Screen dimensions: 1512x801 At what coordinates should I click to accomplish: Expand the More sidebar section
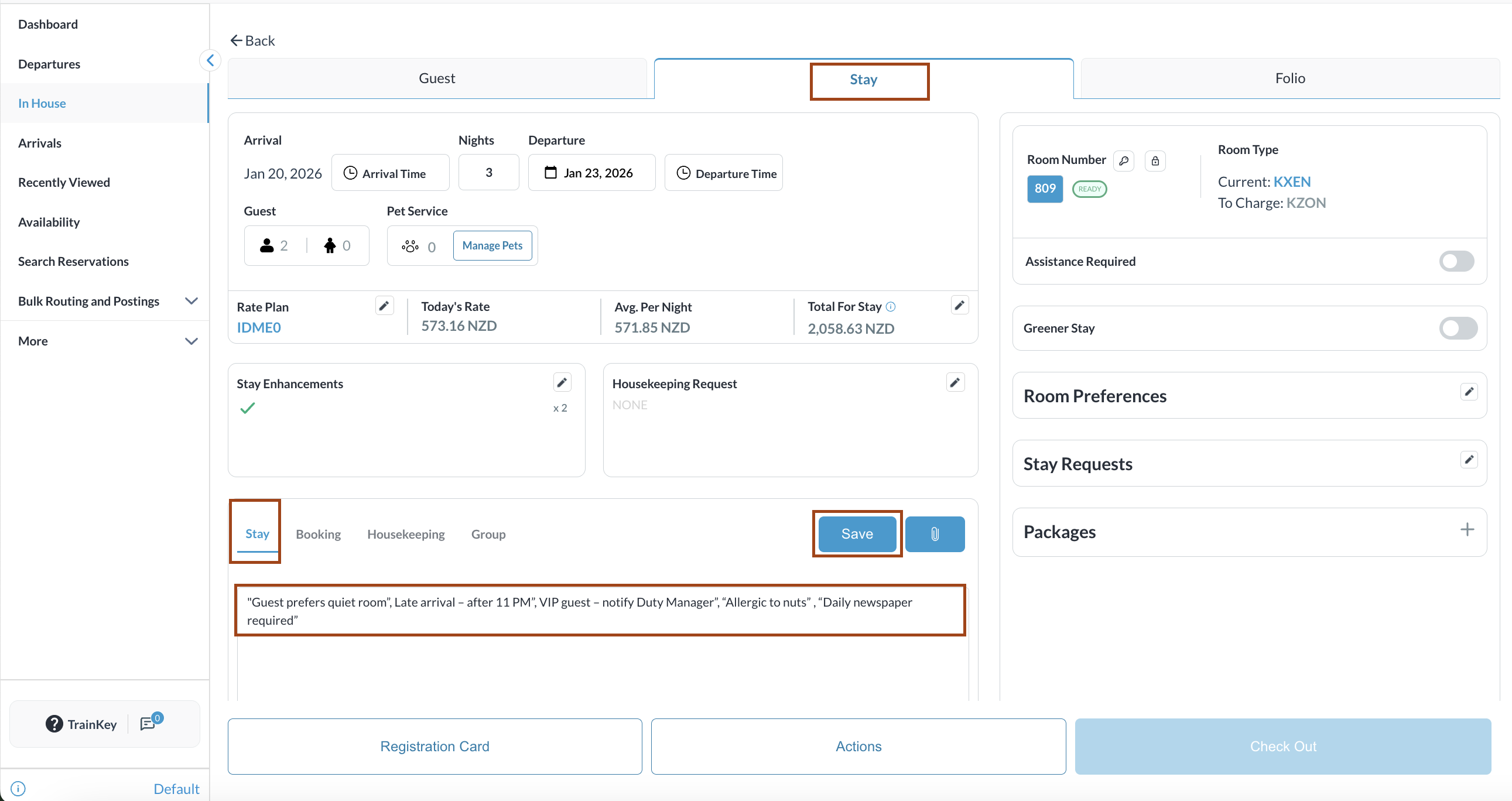pos(191,341)
